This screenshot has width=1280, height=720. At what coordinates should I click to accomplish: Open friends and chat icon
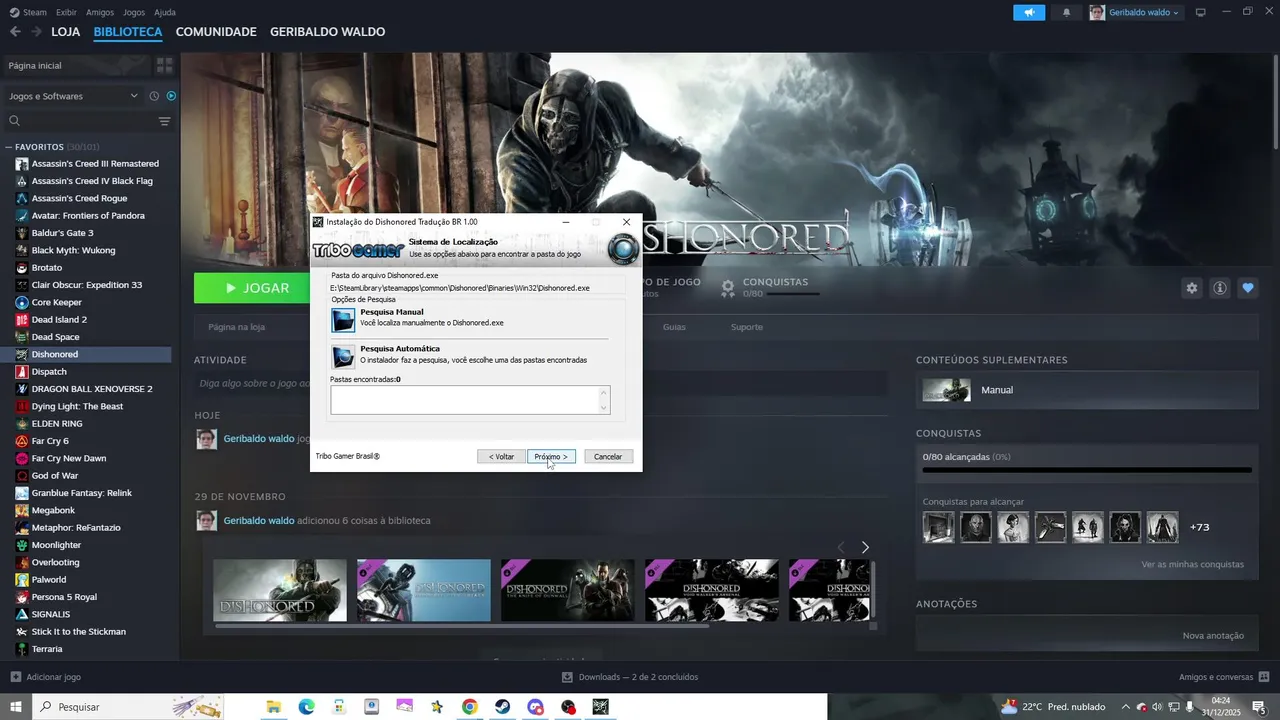1264,677
